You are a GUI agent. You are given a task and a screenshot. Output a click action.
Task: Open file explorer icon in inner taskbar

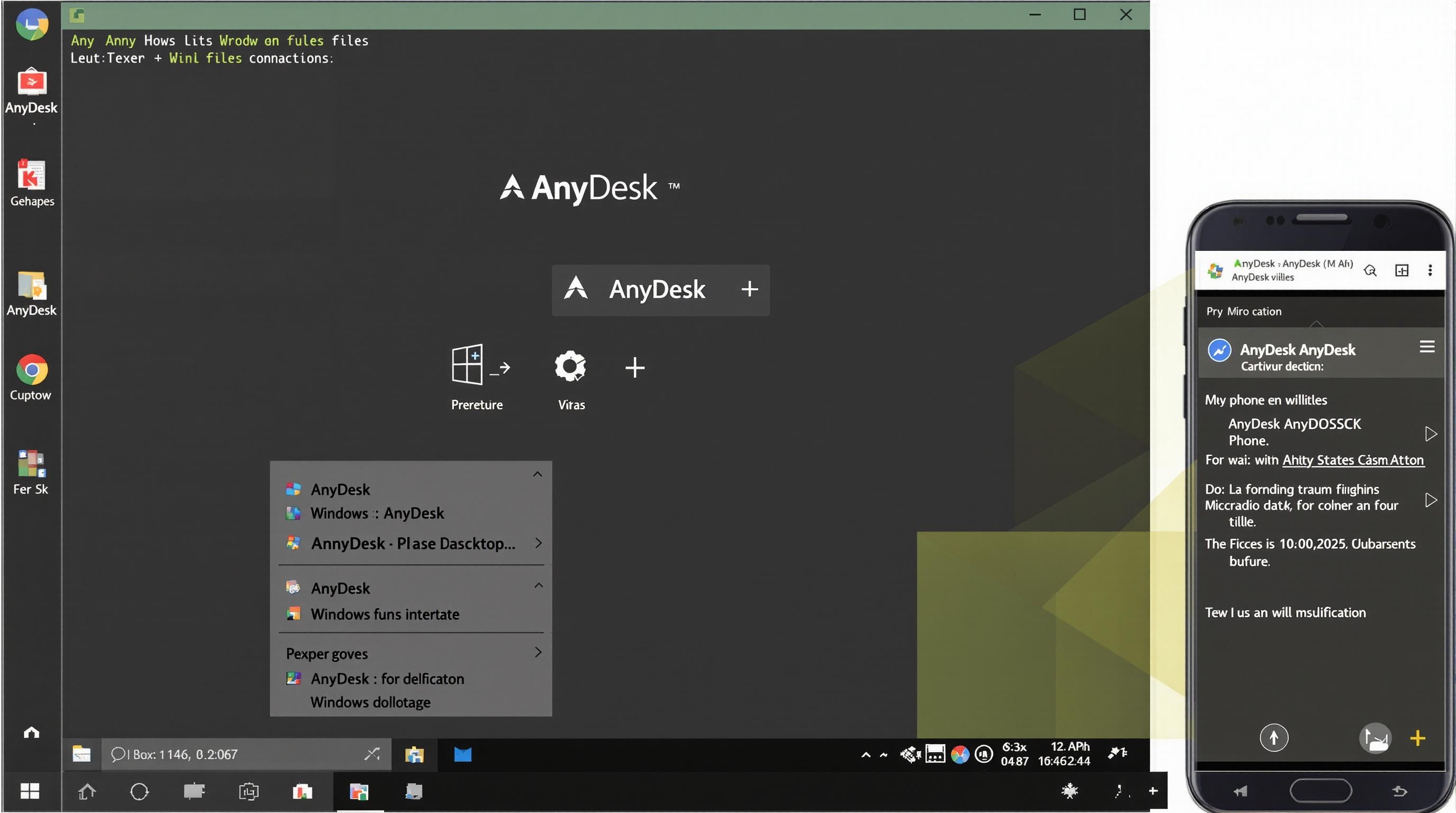pos(81,754)
